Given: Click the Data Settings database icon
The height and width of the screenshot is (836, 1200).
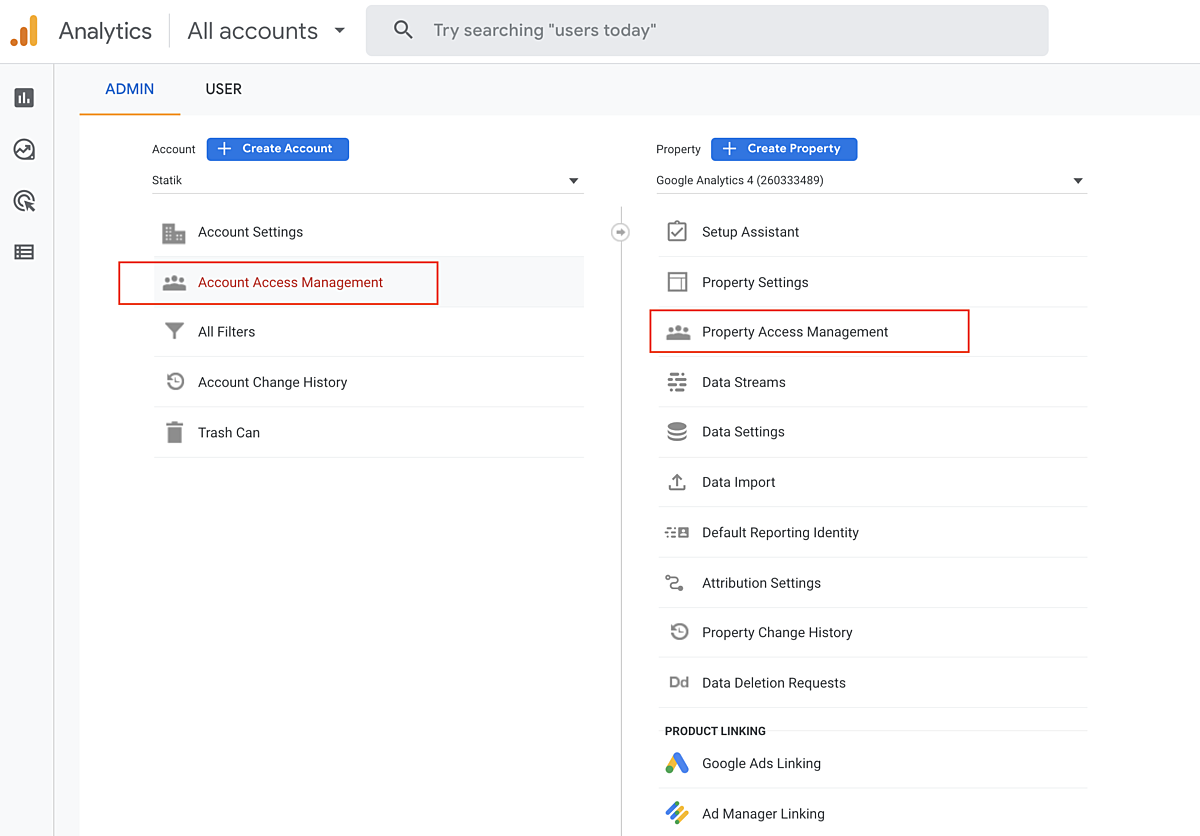Looking at the screenshot, I should 677,432.
